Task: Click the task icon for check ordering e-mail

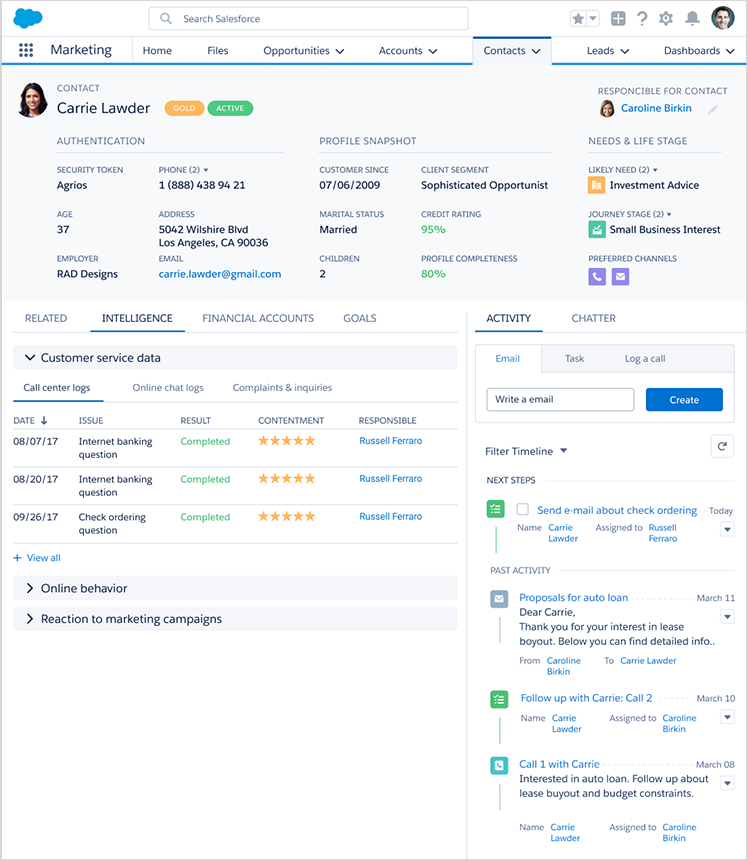Action: click(495, 509)
